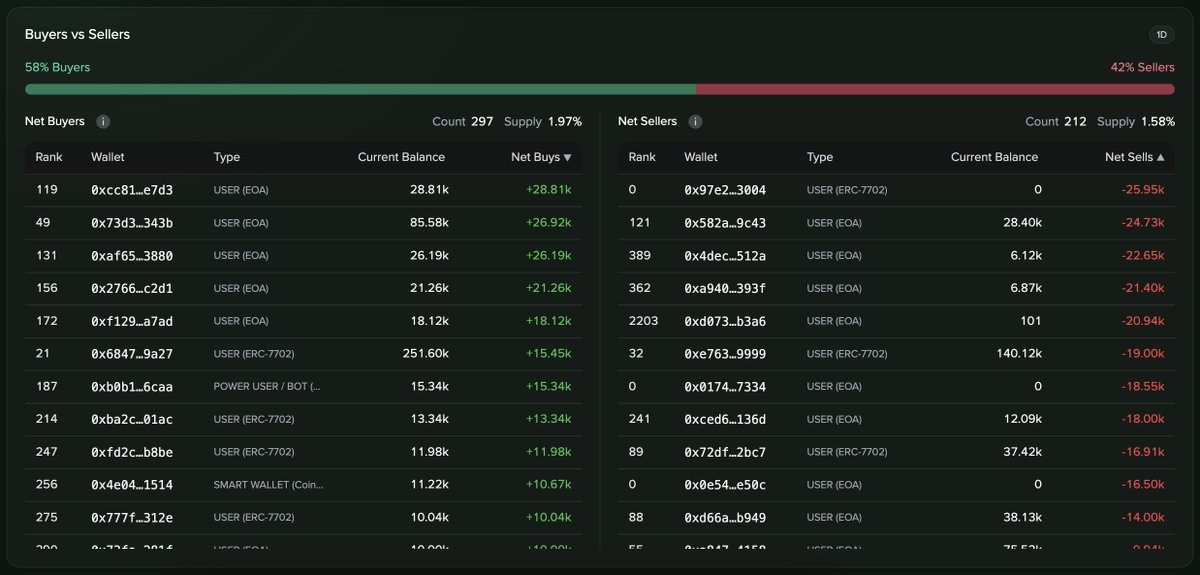The image size is (1200, 575).
Task: Click Net Sellers Current Balance header
Action: 994,157
